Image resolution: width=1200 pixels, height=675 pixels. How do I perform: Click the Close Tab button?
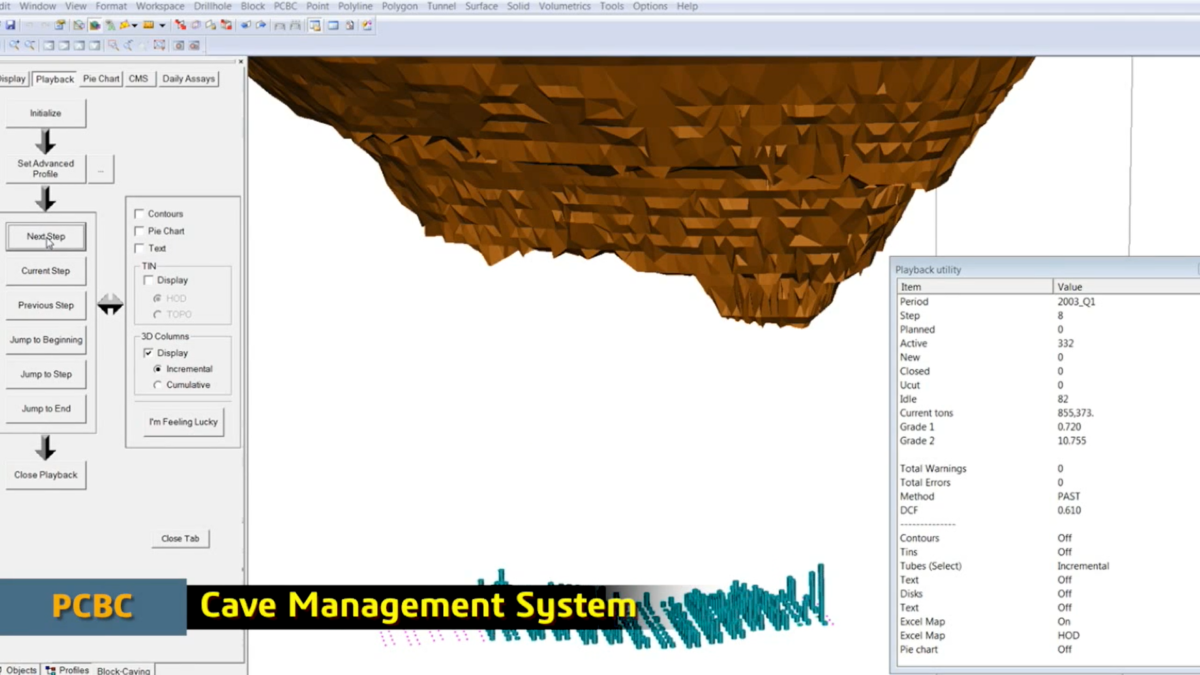click(180, 538)
